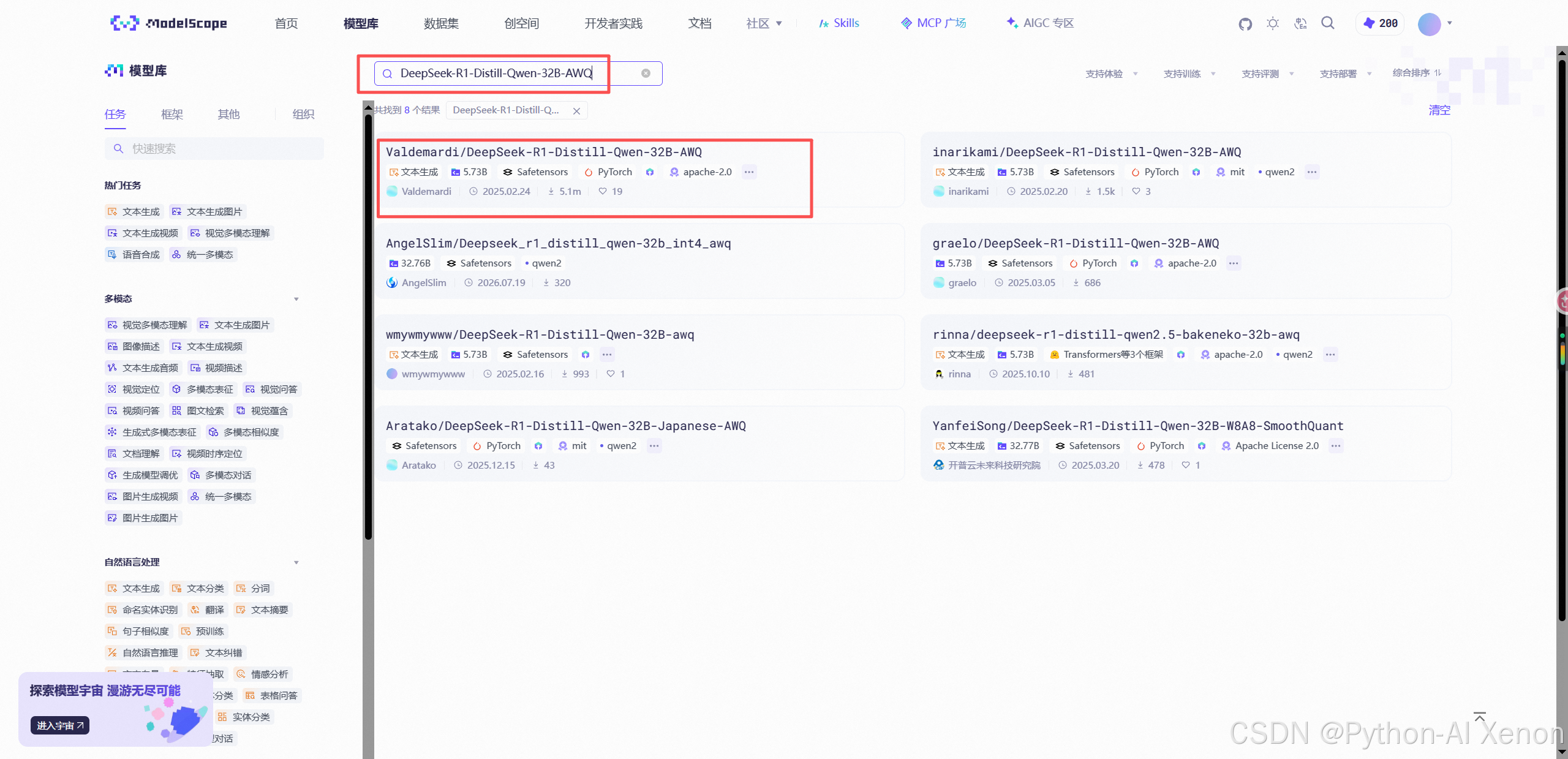Open the 综合排序 sort dropdown

pyautogui.click(x=1417, y=73)
